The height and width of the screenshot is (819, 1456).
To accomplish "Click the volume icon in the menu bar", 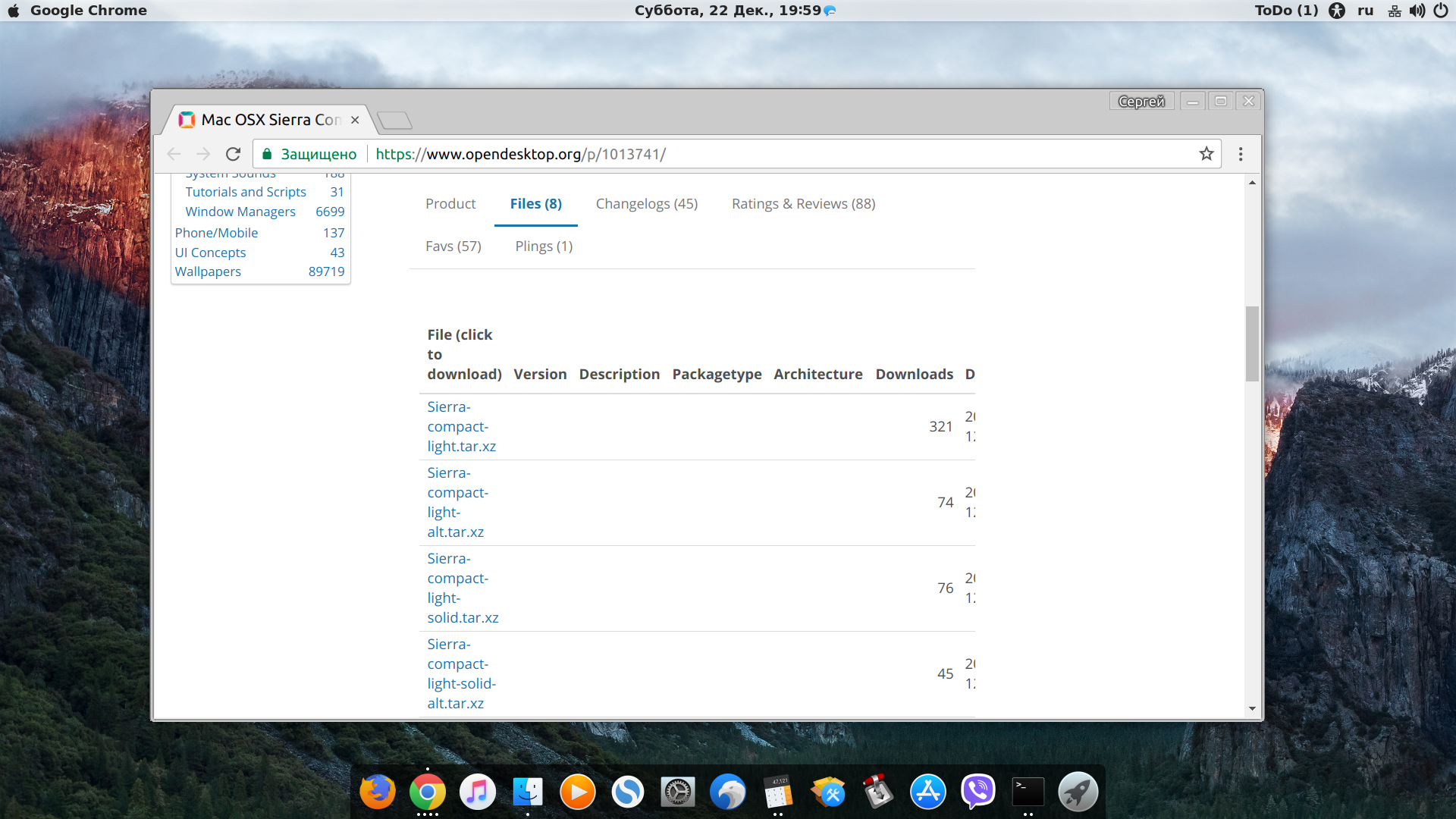I will pyautogui.click(x=1417, y=11).
